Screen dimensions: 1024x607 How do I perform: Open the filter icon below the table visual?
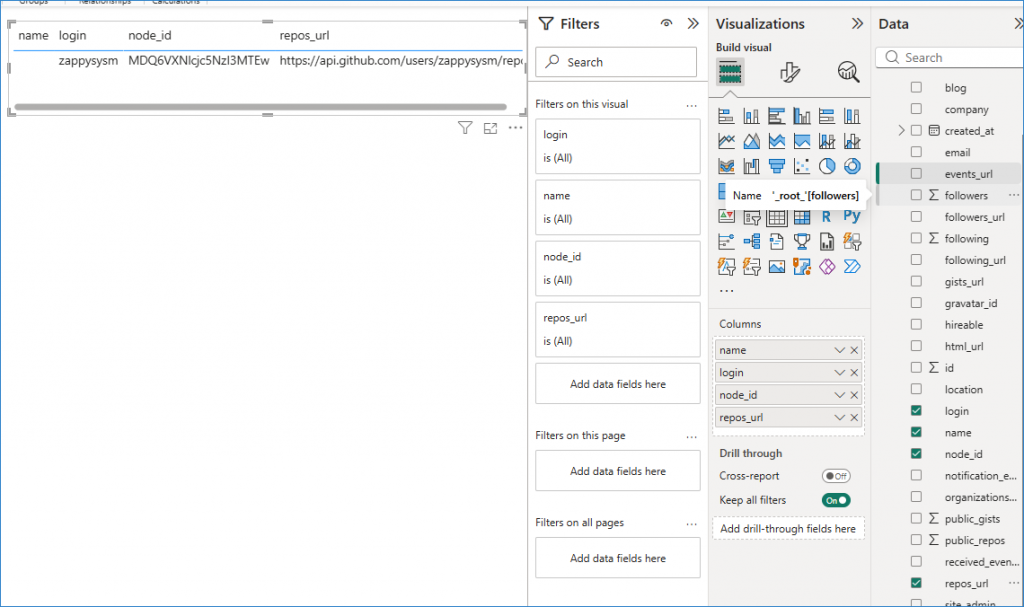(465, 128)
